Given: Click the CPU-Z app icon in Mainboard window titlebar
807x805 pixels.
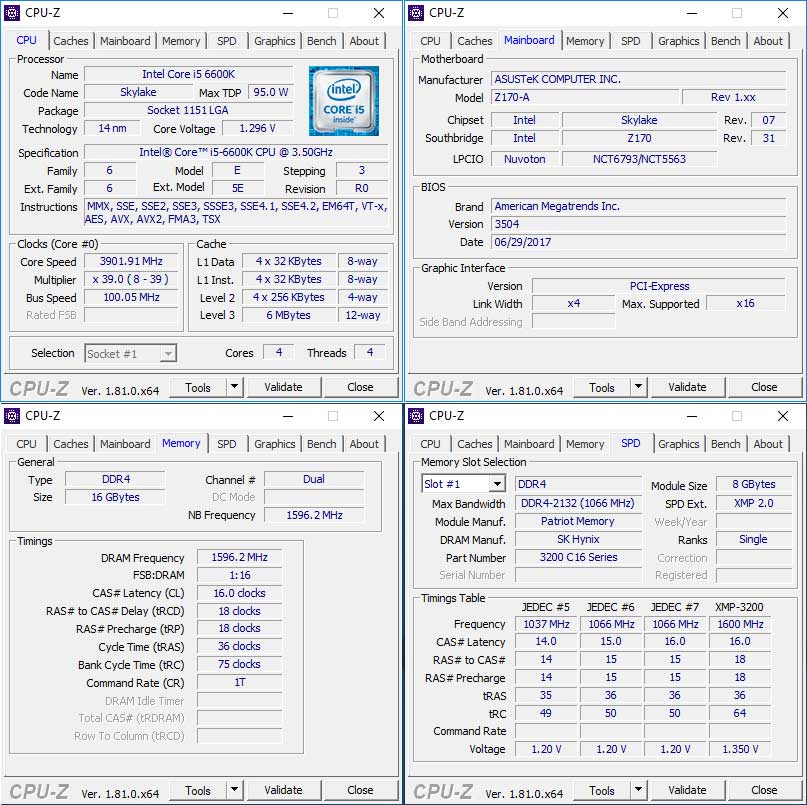Looking at the screenshot, I should tap(416, 13).
